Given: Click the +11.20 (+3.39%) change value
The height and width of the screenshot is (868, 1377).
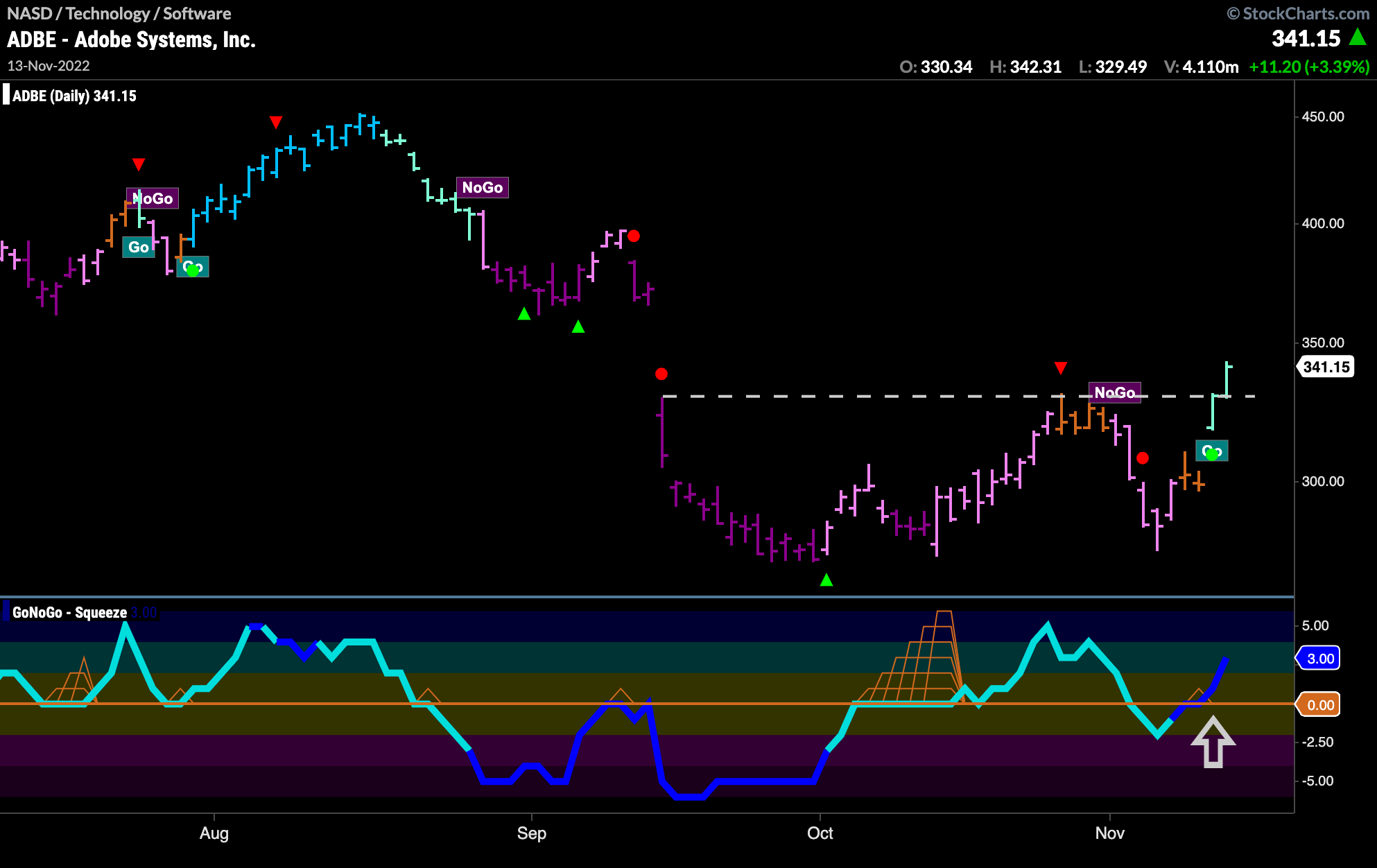Looking at the screenshot, I should click(x=1309, y=67).
